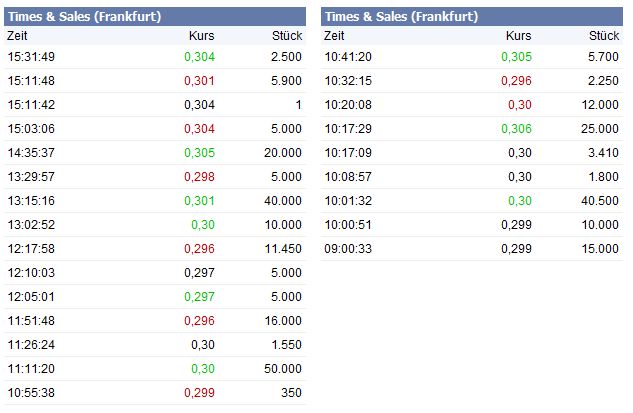This screenshot has height=413, width=633.
Task: Click the Stück column header in the right table
Action: [x=604, y=36]
